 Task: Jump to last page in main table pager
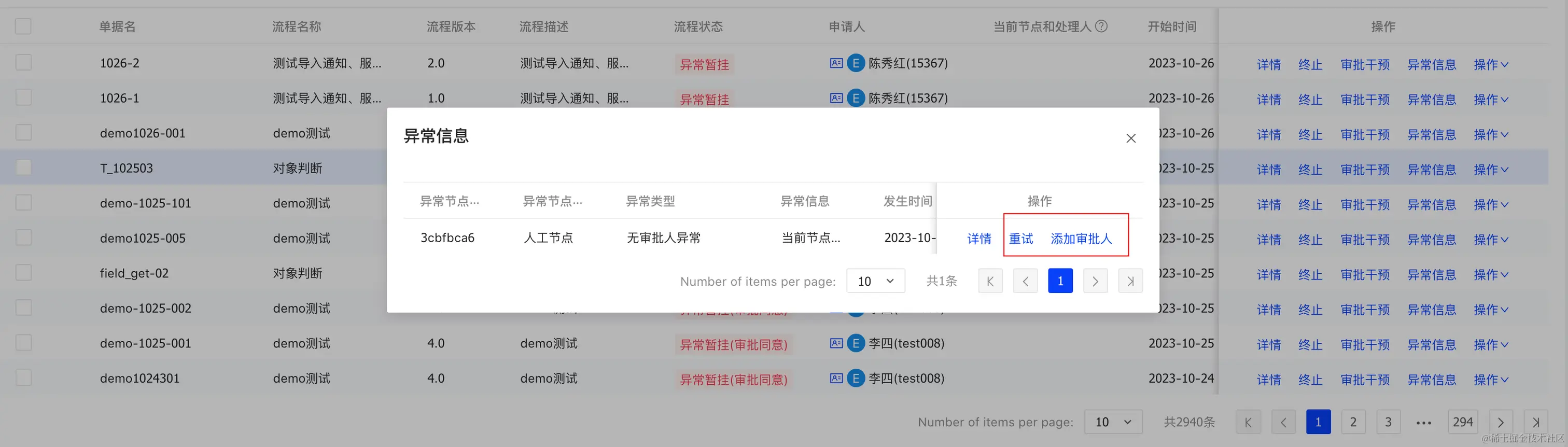click(x=1536, y=422)
